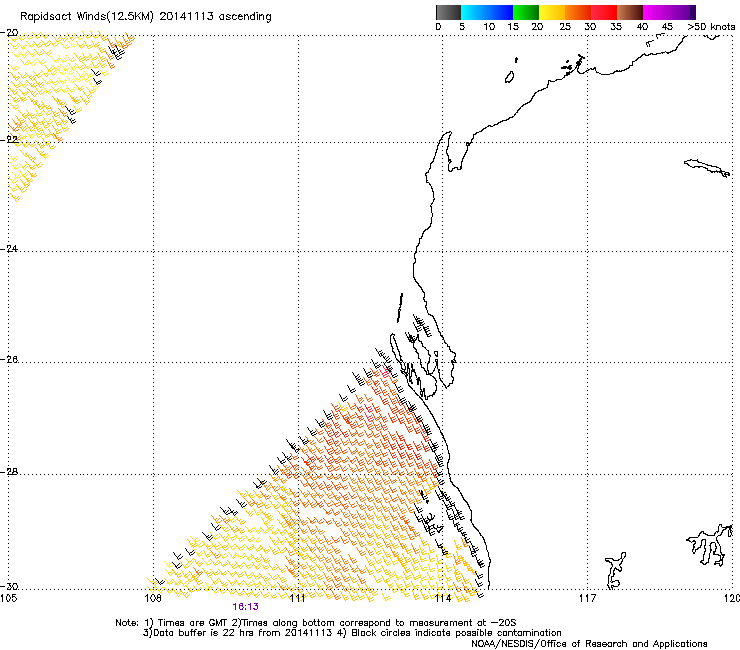Click the note line 'Times are GMT'
The height and width of the screenshot is (650, 740).
point(191,623)
